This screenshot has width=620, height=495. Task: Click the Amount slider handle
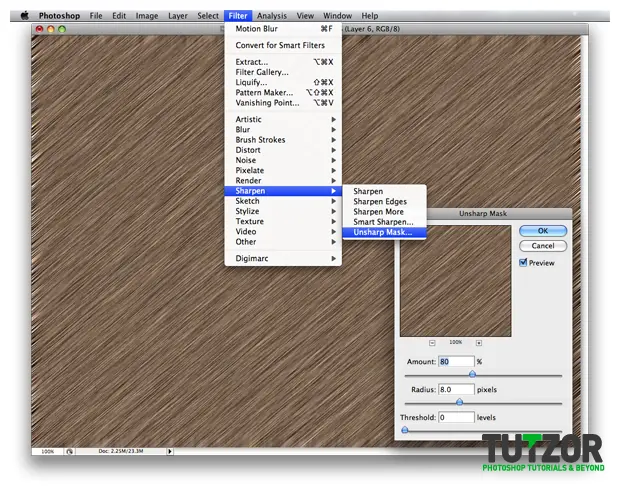[473, 374]
